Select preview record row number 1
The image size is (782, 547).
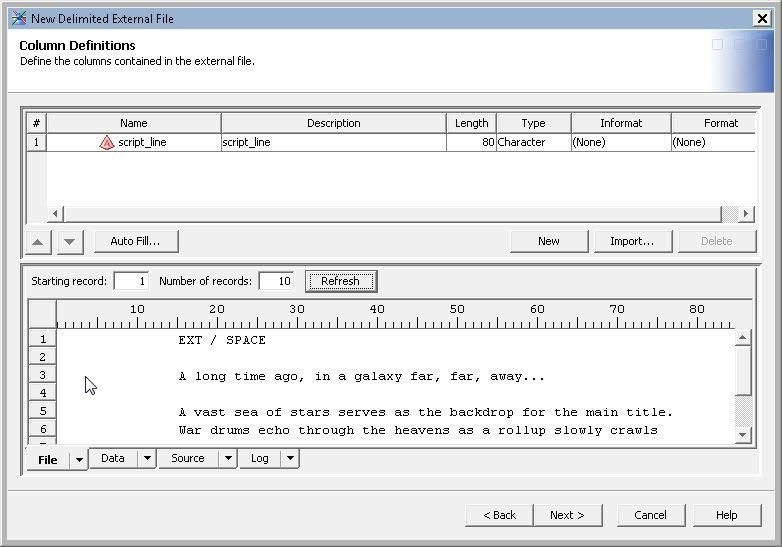[x=43, y=339]
